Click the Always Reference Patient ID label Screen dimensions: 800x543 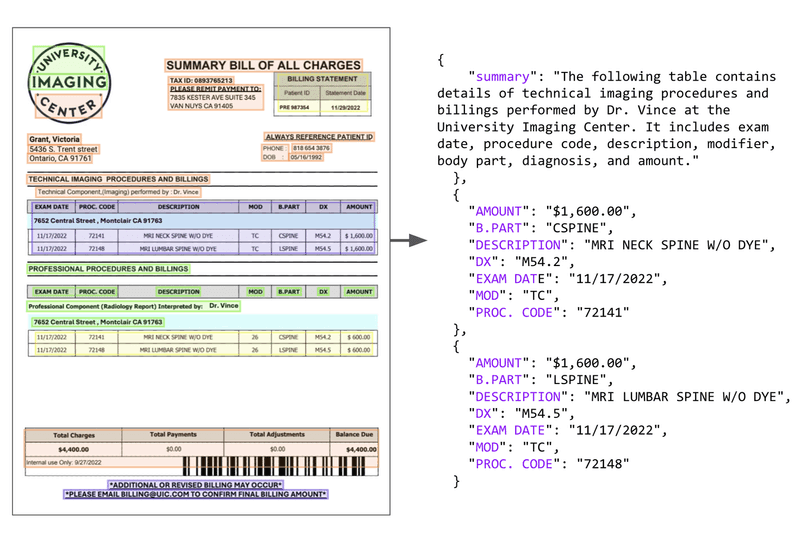(x=318, y=136)
